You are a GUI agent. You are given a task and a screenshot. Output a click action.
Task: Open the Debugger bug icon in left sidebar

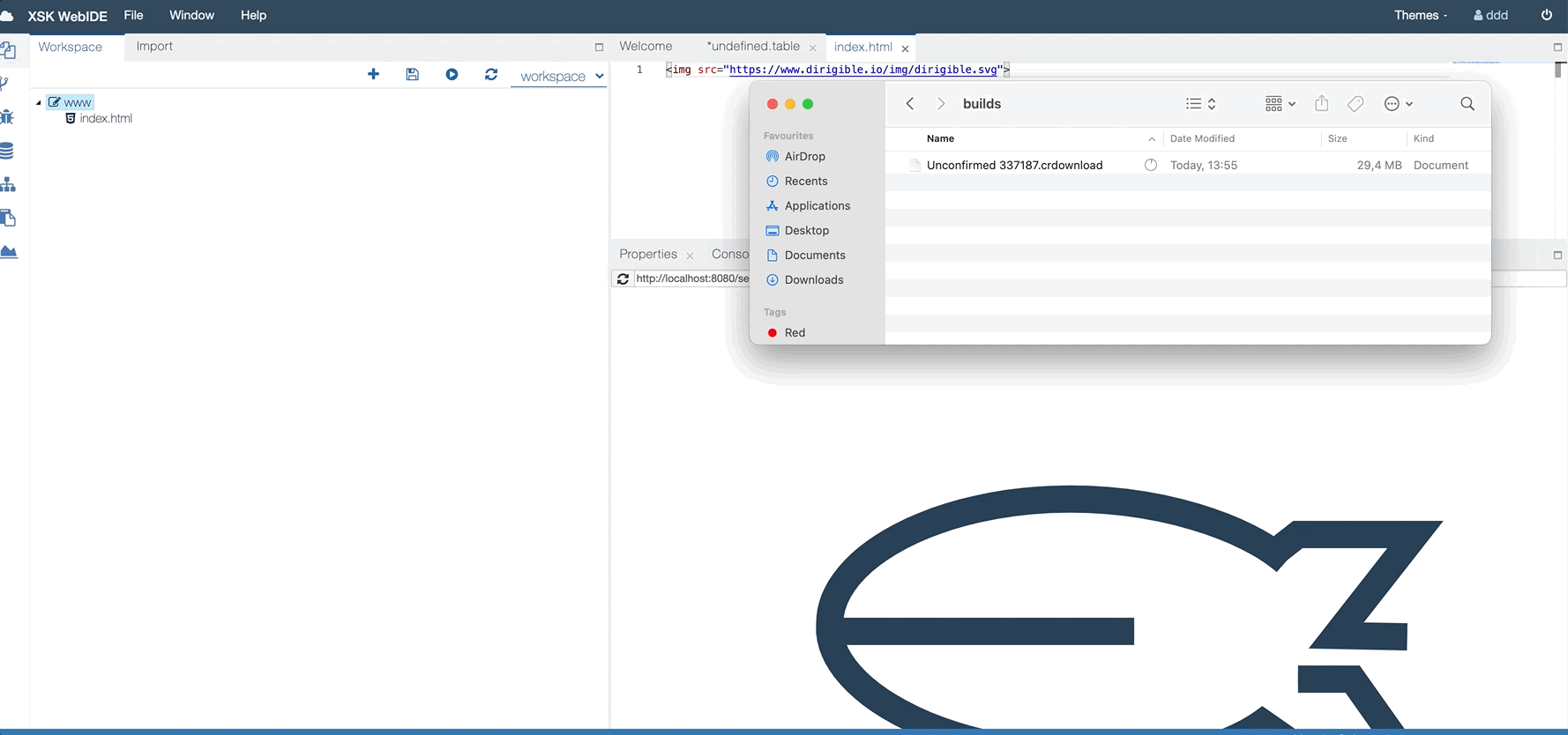click(x=7, y=117)
